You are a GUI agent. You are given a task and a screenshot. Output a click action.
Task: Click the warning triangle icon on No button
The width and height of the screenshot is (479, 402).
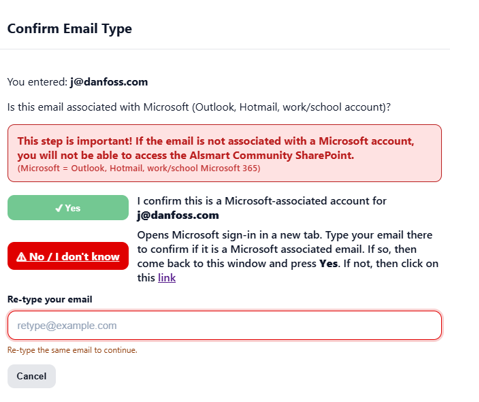click(x=21, y=257)
